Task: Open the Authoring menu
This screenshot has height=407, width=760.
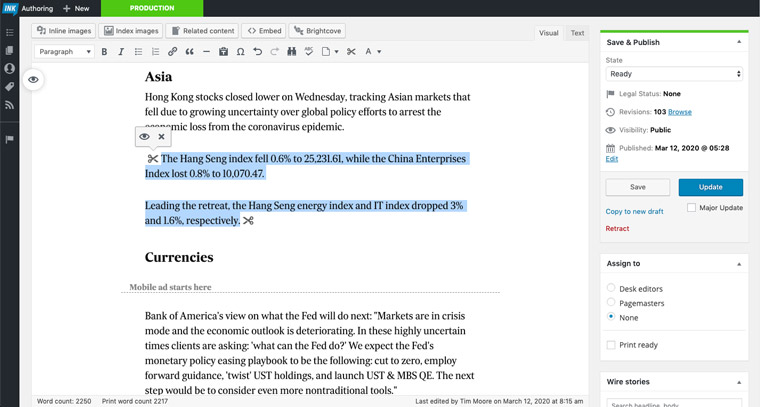Action: [x=37, y=8]
